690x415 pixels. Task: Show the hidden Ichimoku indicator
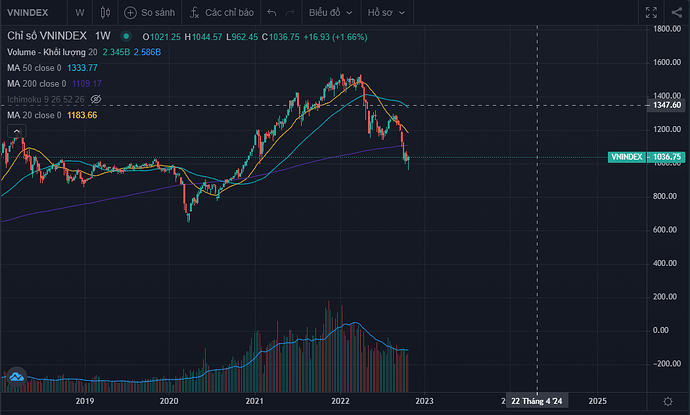click(x=95, y=99)
